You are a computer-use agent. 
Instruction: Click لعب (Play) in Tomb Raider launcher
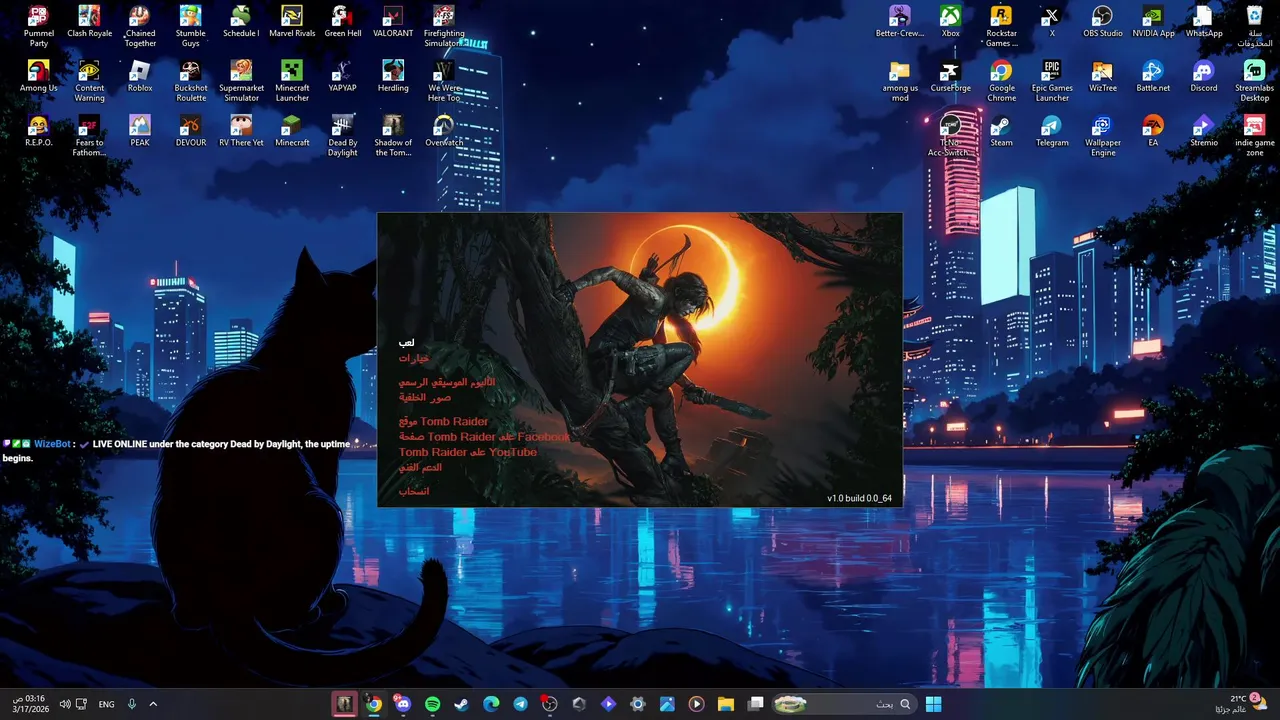[x=406, y=342]
